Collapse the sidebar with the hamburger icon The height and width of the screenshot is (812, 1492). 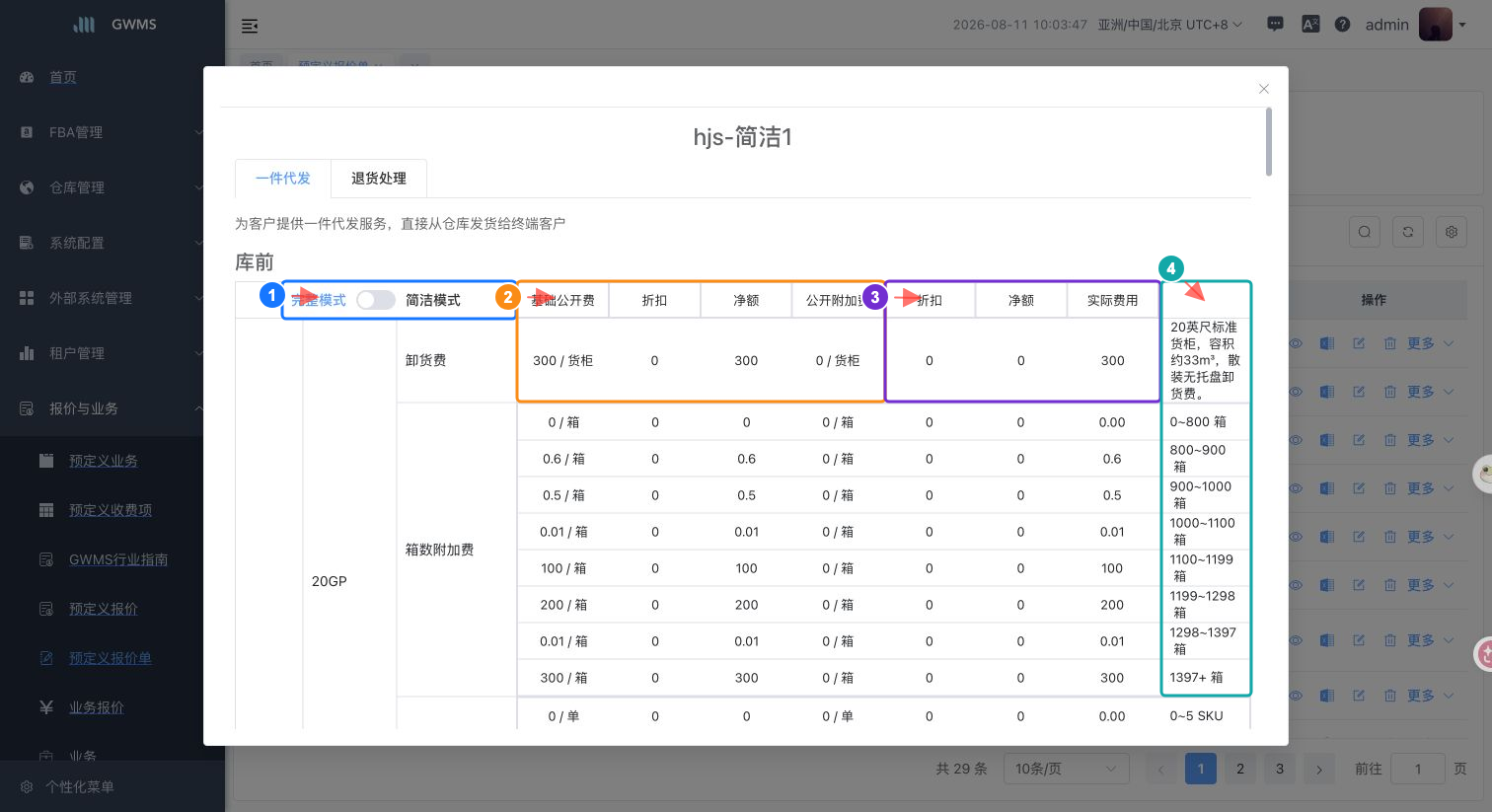250,26
